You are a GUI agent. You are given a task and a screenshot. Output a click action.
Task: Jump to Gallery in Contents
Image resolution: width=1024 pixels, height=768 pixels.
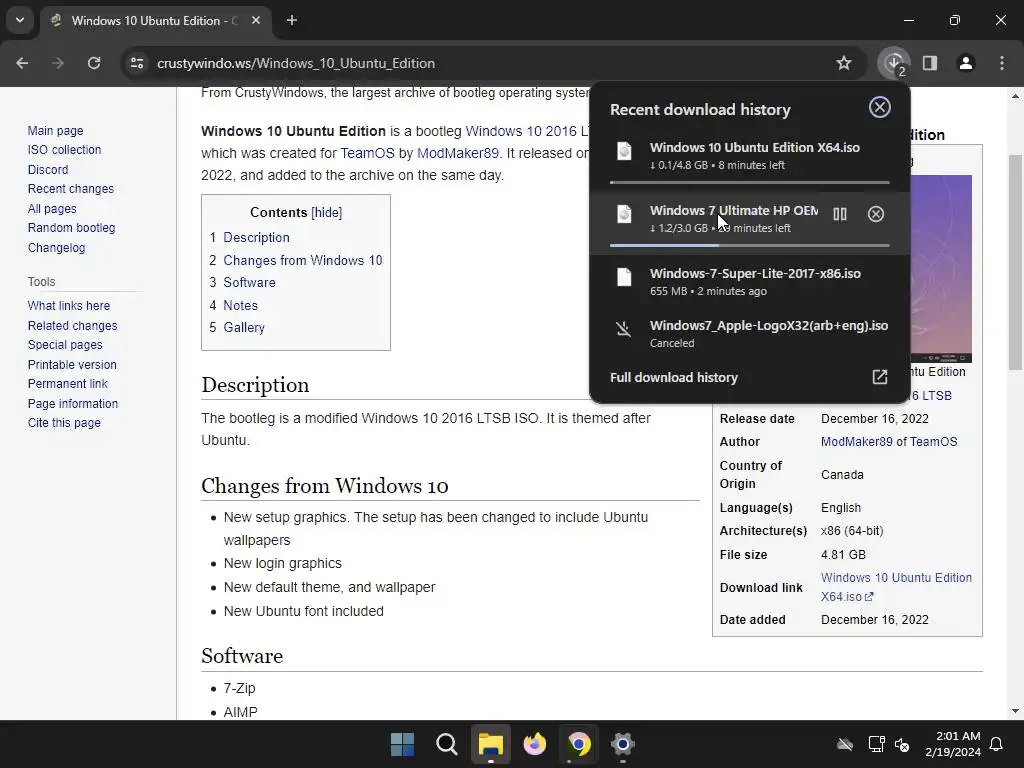coord(244,327)
